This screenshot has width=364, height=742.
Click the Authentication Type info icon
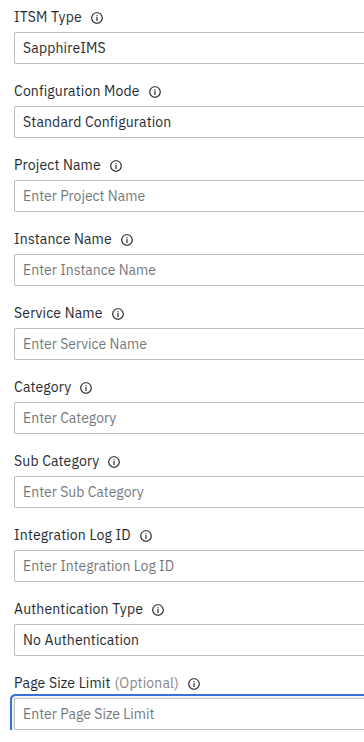click(x=158, y=610)
